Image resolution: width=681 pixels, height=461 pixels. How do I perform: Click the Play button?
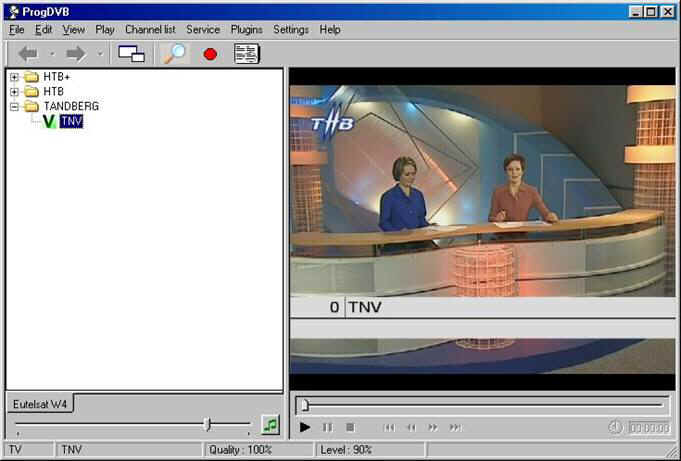tap(305, 428)
